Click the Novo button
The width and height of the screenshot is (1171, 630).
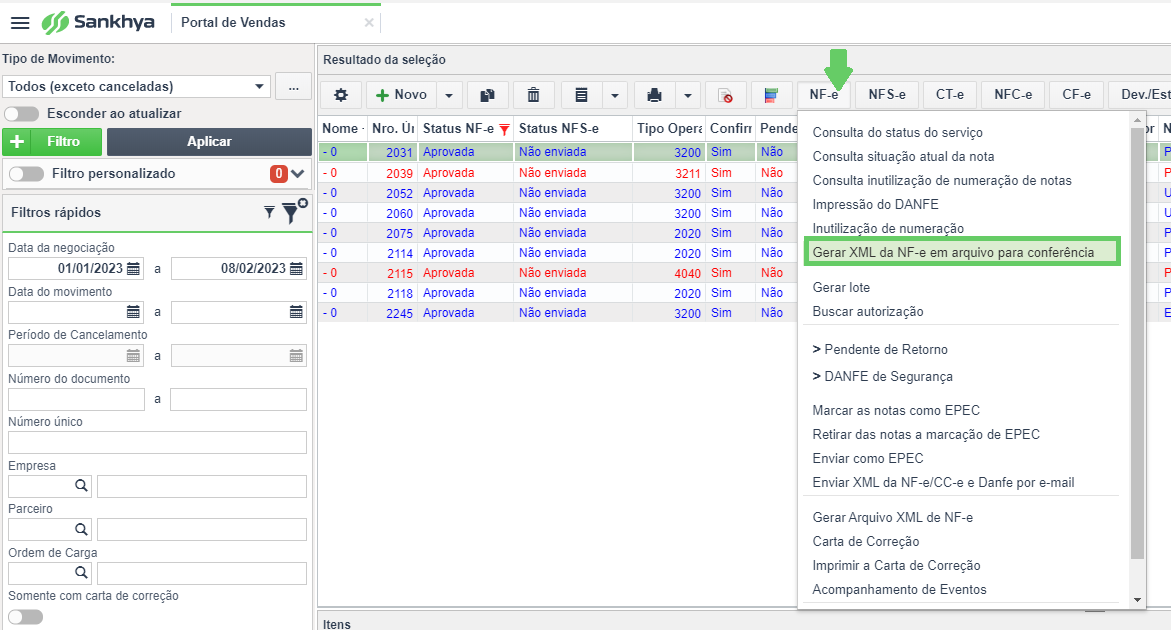pos(402,95)
